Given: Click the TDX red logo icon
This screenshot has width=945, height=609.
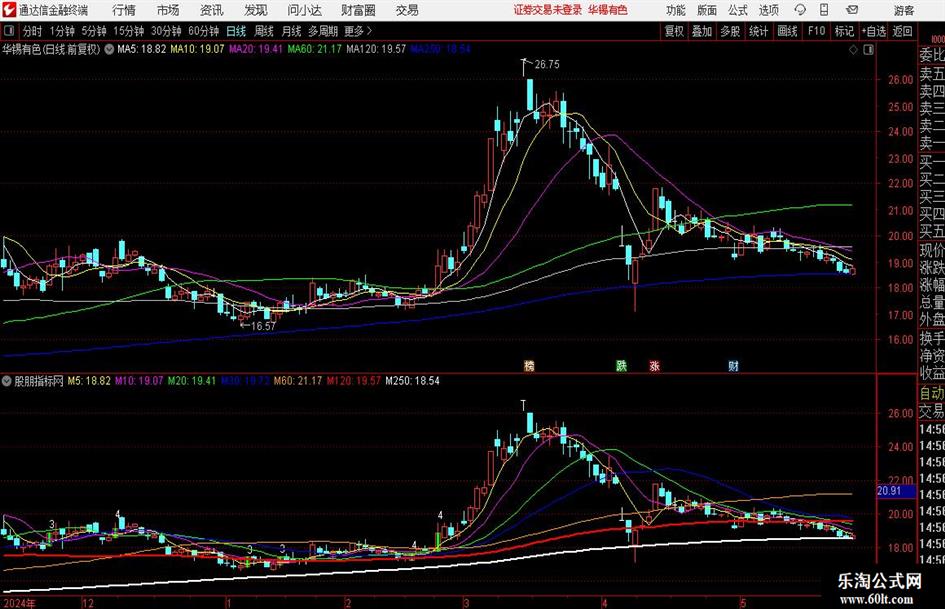Looking at the screenshot, I should pos(9,10).
